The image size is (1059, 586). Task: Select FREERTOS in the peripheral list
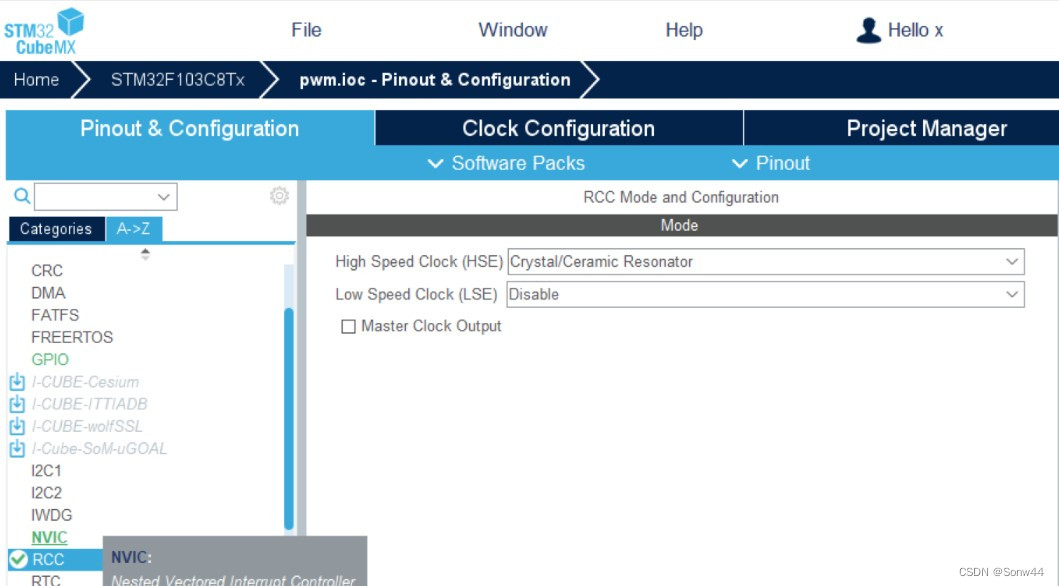[x=72, y=338]
